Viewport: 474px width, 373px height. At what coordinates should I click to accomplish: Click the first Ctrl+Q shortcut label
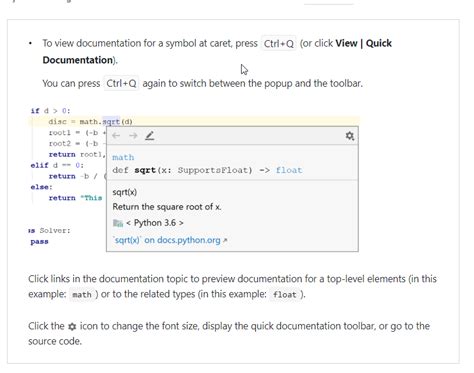(x=279, y=44)
